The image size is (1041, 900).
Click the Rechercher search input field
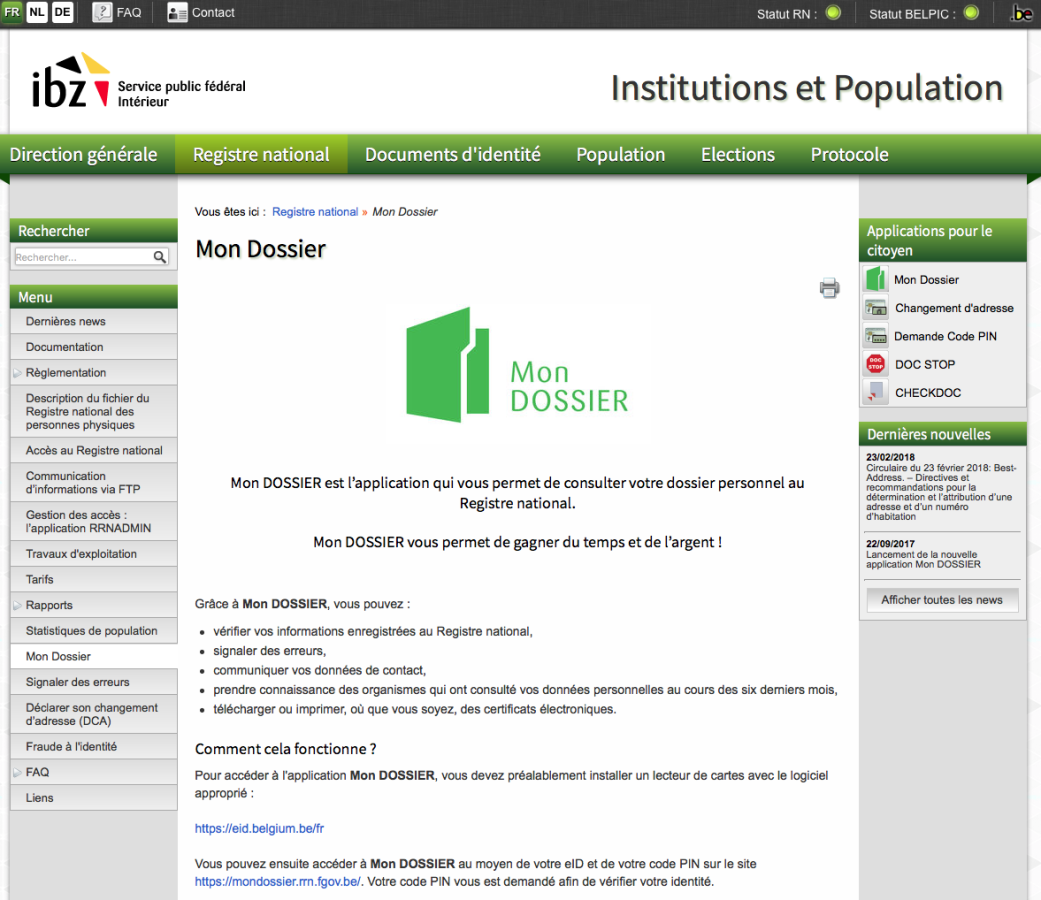click(82, 257)
